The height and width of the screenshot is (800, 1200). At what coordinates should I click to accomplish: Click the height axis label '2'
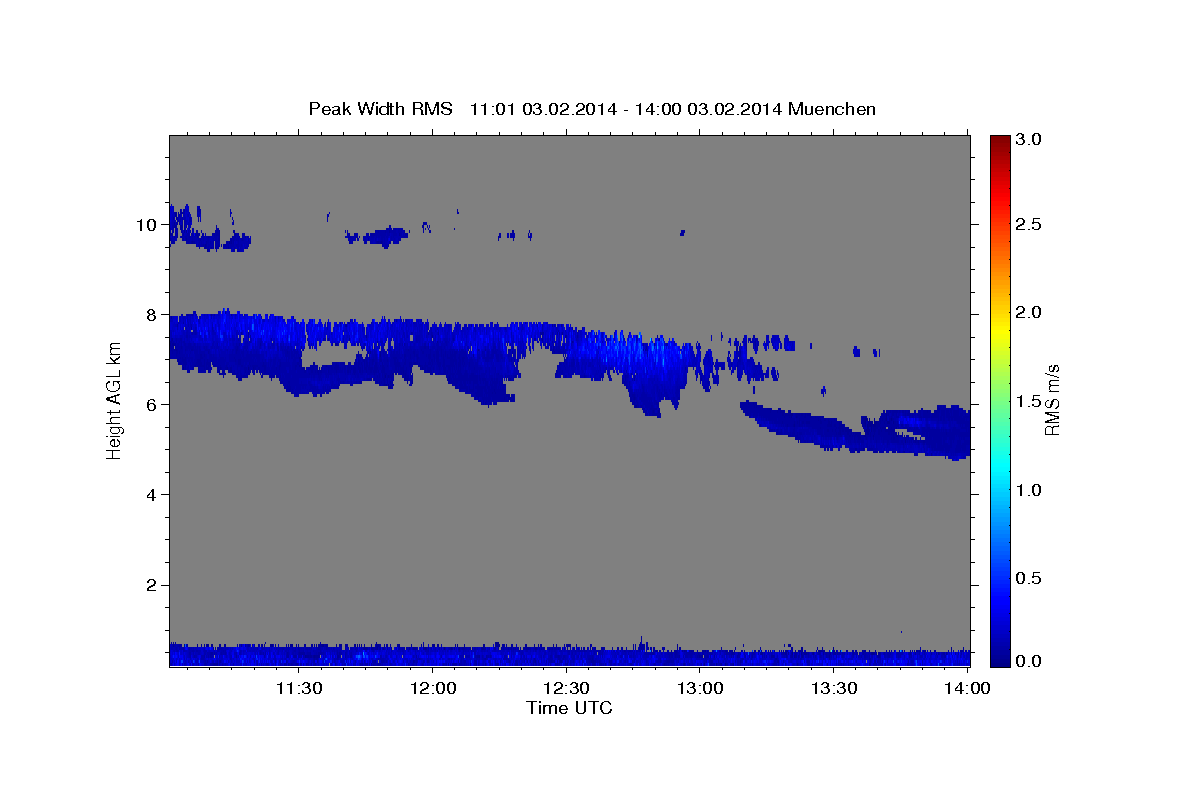pos(153,584)
